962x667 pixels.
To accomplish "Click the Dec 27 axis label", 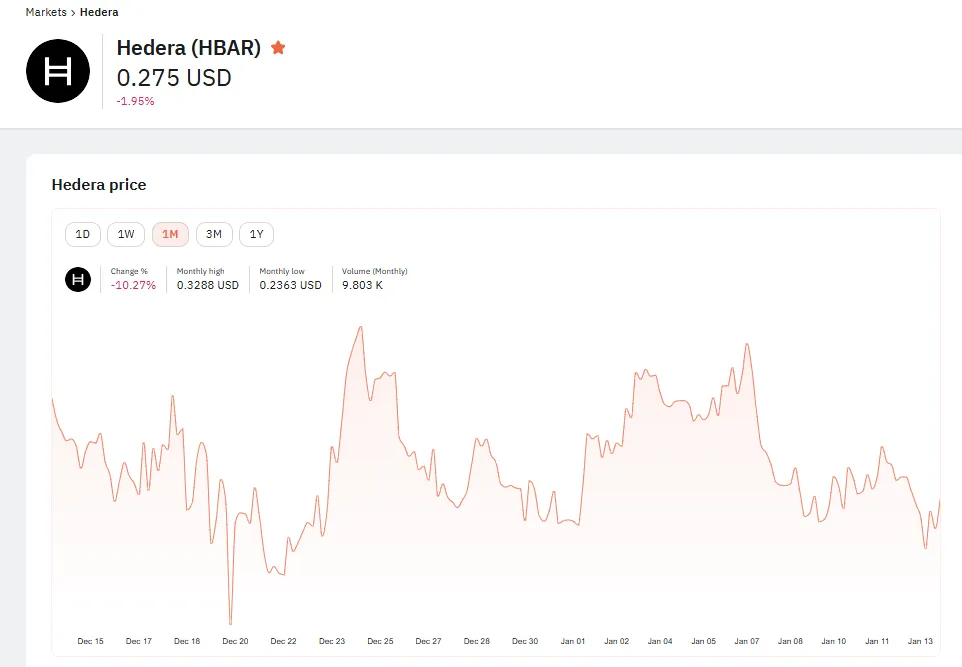I will 428,641.
